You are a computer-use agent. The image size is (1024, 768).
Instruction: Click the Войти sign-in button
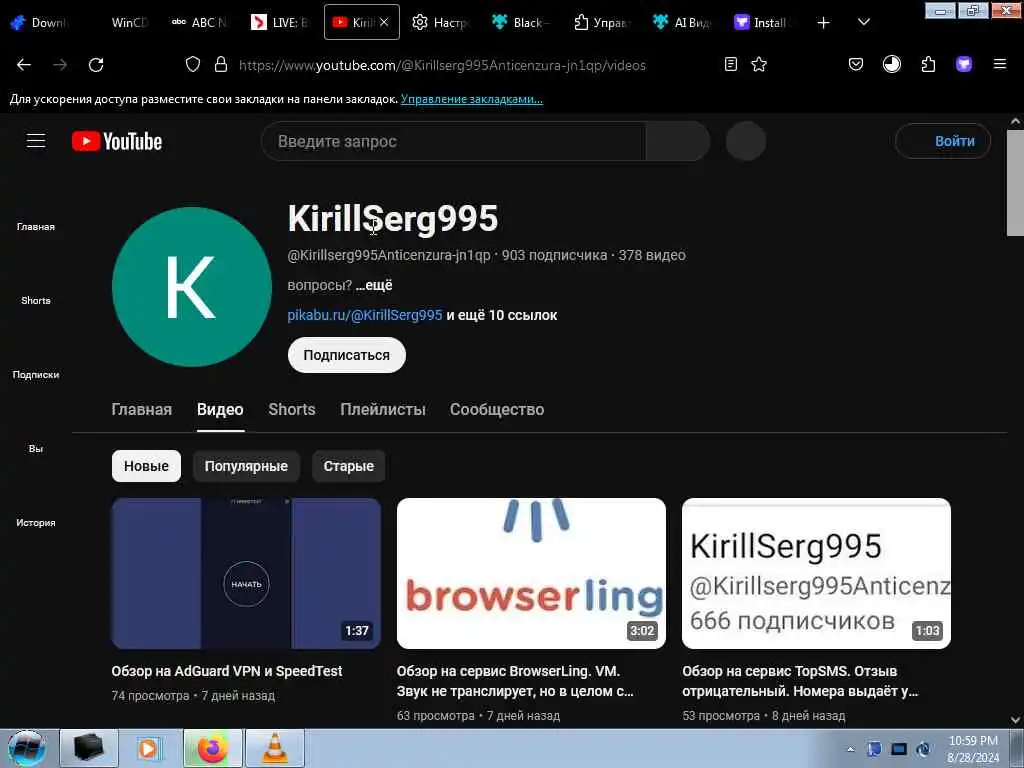click(943, 141)
